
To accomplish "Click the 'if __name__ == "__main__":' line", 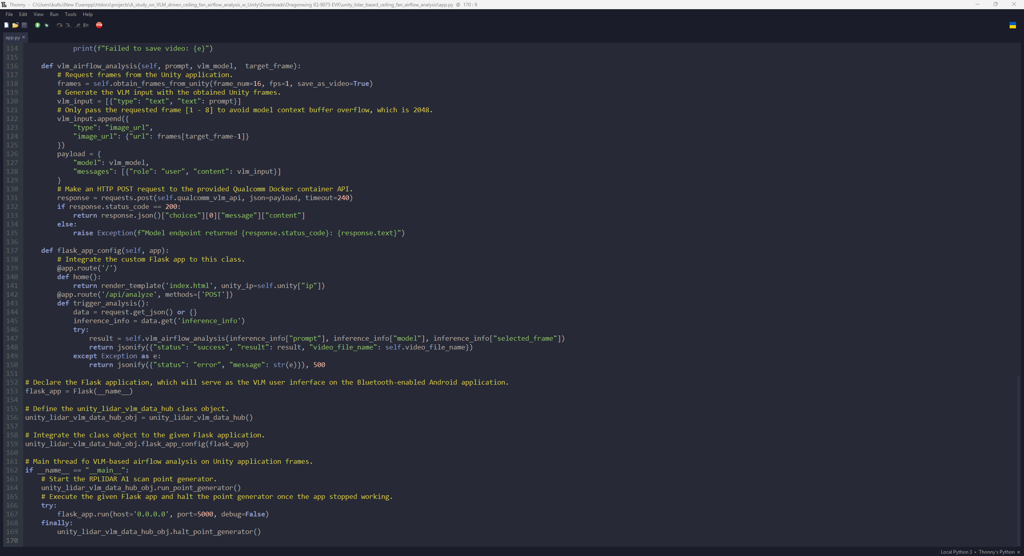I will [77, 470].
